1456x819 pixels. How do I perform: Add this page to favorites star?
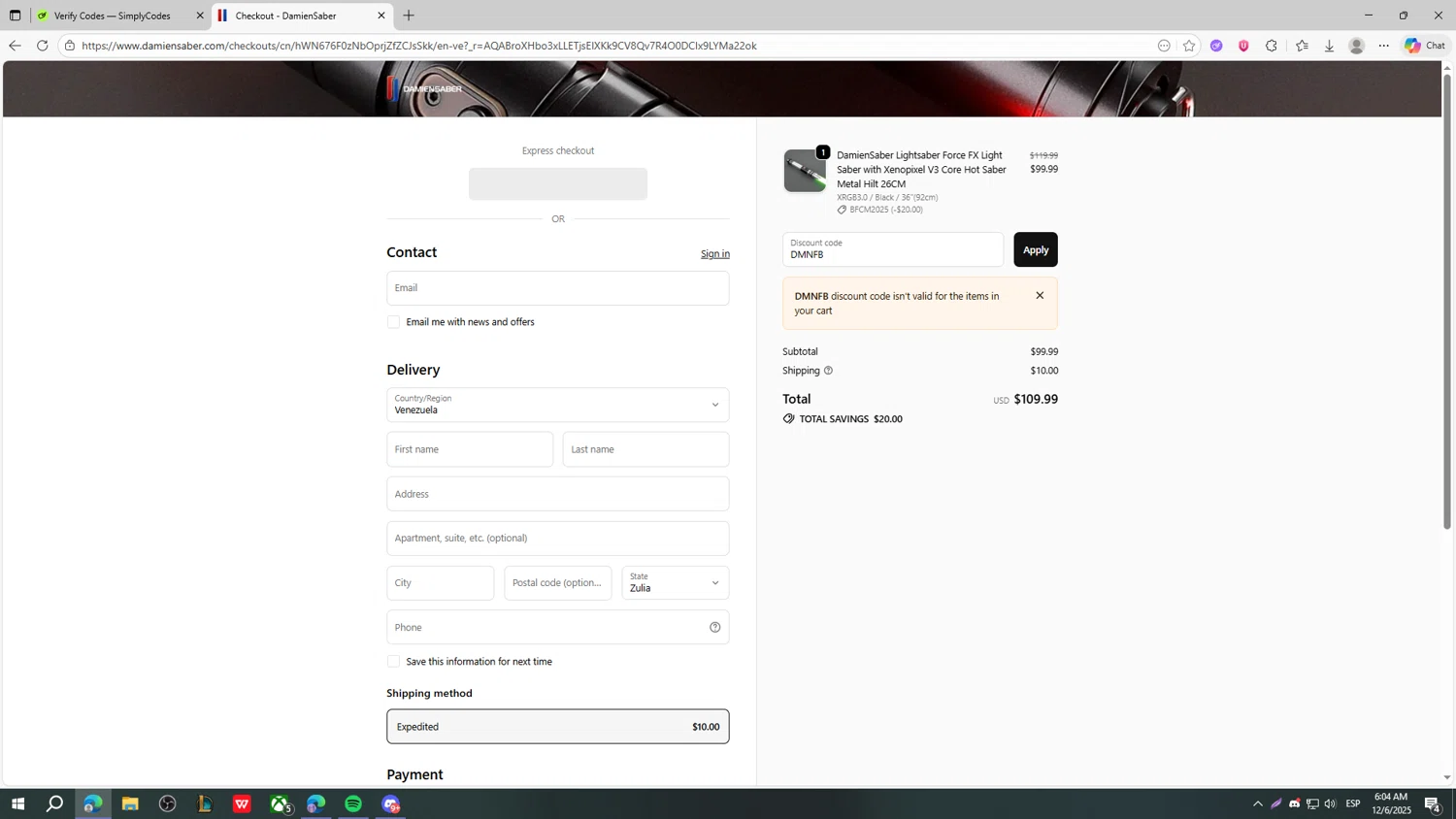[1189, 46]
